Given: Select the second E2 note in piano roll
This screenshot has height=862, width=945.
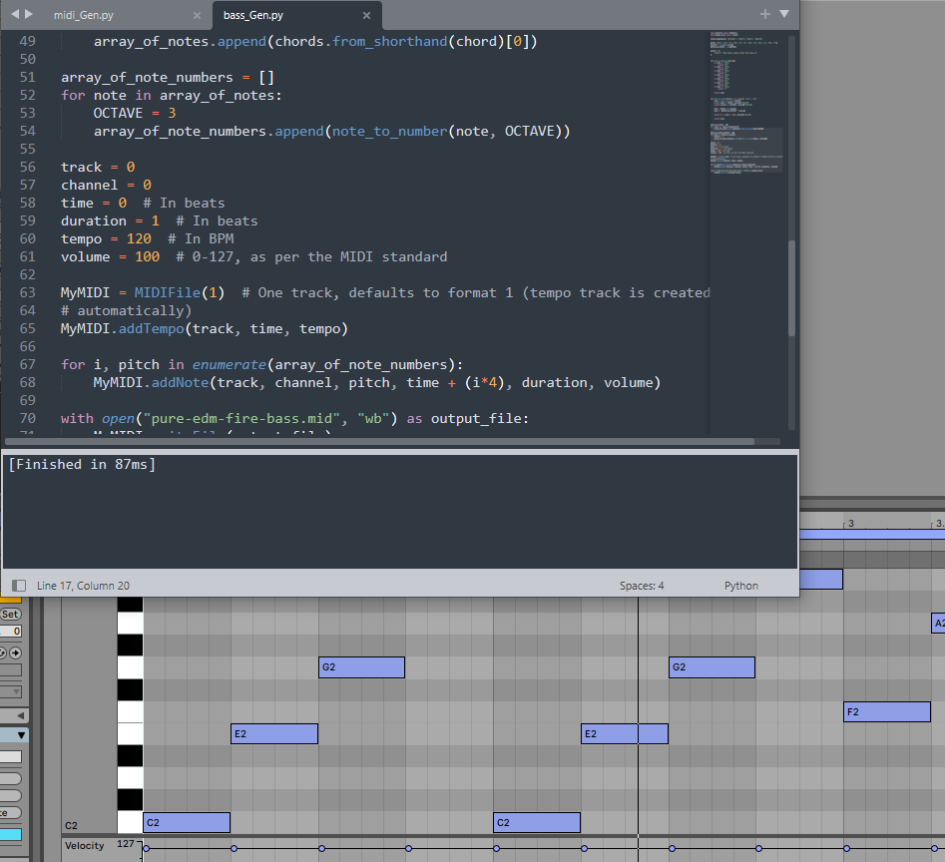Looking at the screenshot, I should [x=624, y=734].
